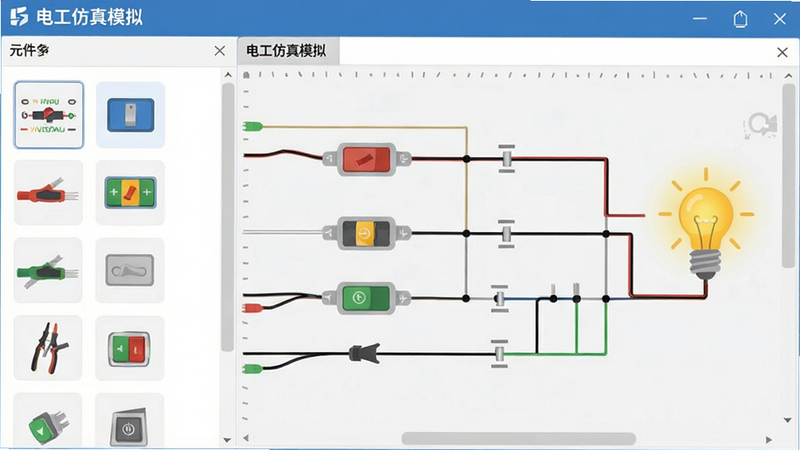Click the junction node after the yellow switch
Image resolution: width=800 pixels, height=450 pixels.
(466, 233)
